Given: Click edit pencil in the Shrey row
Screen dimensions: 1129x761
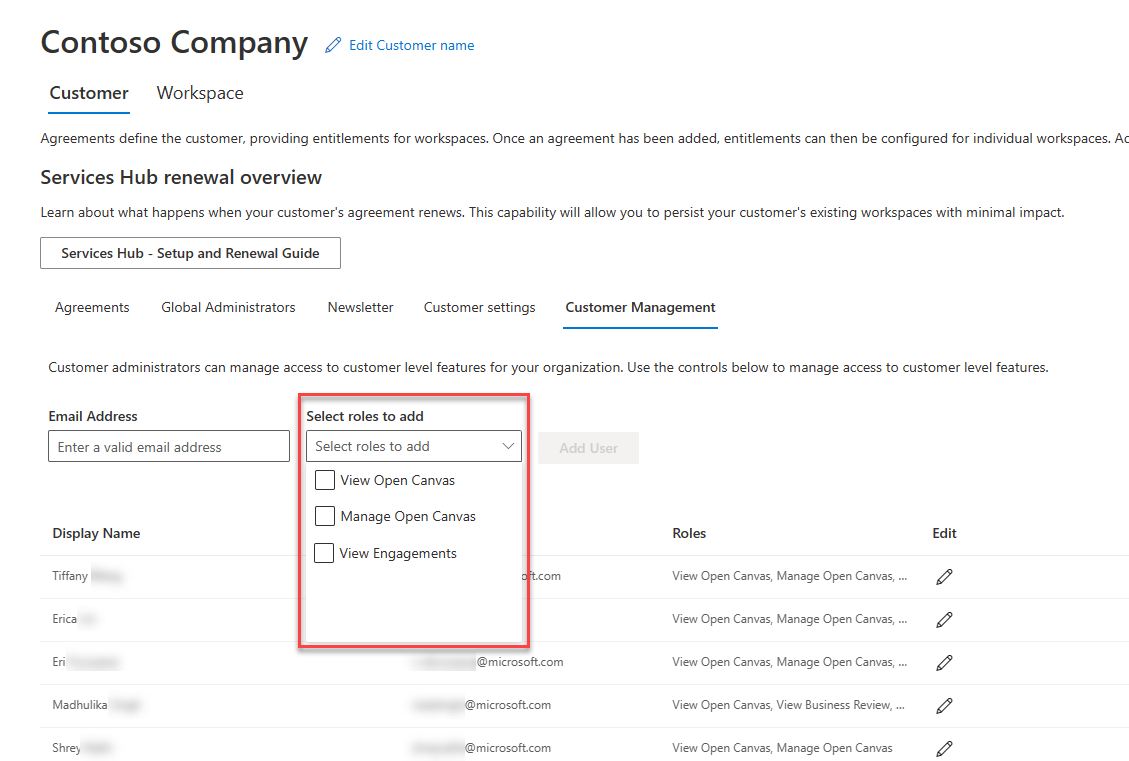Looking at the screenshot, I should click(x=944, y=749).
